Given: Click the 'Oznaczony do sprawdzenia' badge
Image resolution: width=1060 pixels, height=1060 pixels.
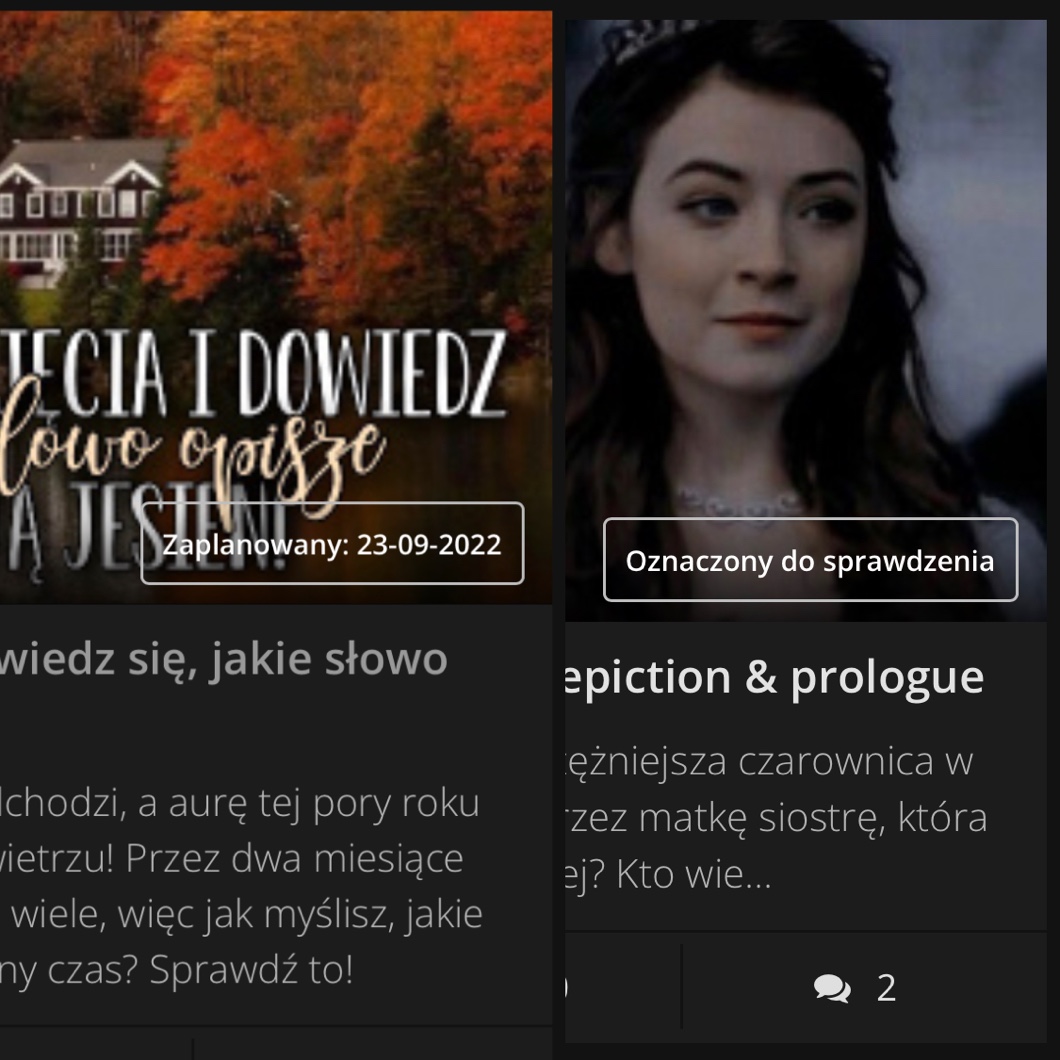Looking at the screenshot, I should point(810,560).
